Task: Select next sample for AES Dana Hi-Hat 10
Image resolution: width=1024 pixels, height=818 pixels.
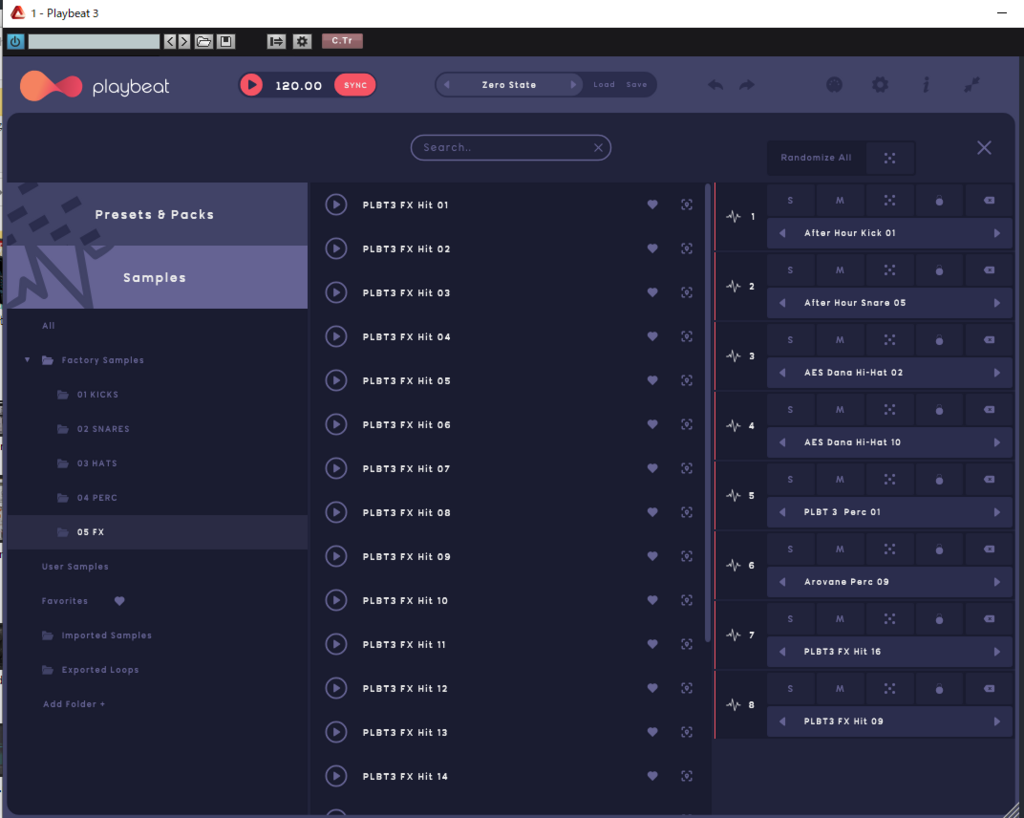Action: coord(997,442)
